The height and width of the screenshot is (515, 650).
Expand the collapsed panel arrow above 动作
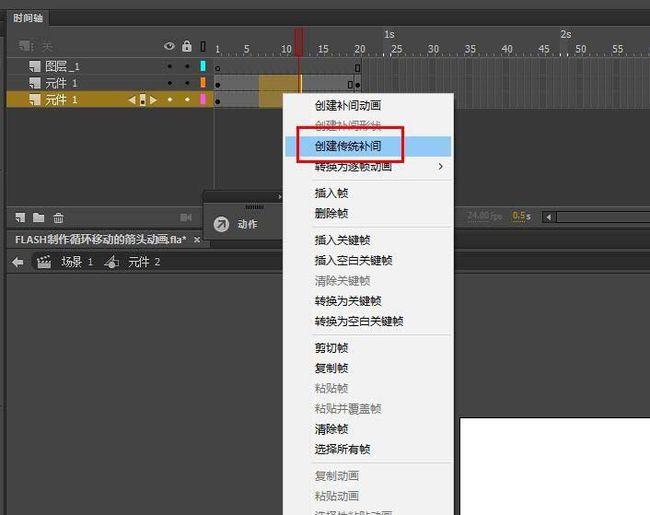pos(280,197)
